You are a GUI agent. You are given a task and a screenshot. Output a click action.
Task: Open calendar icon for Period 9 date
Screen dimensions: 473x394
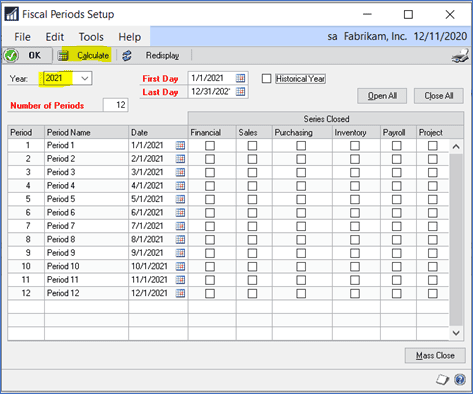pos(180,253)
